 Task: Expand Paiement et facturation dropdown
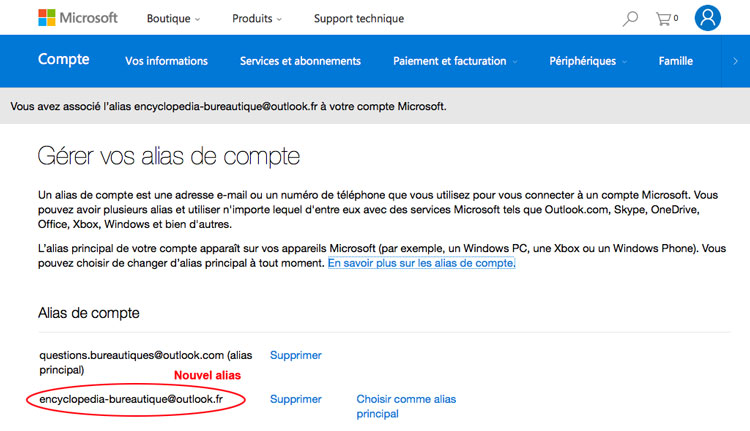click(455, 61)
